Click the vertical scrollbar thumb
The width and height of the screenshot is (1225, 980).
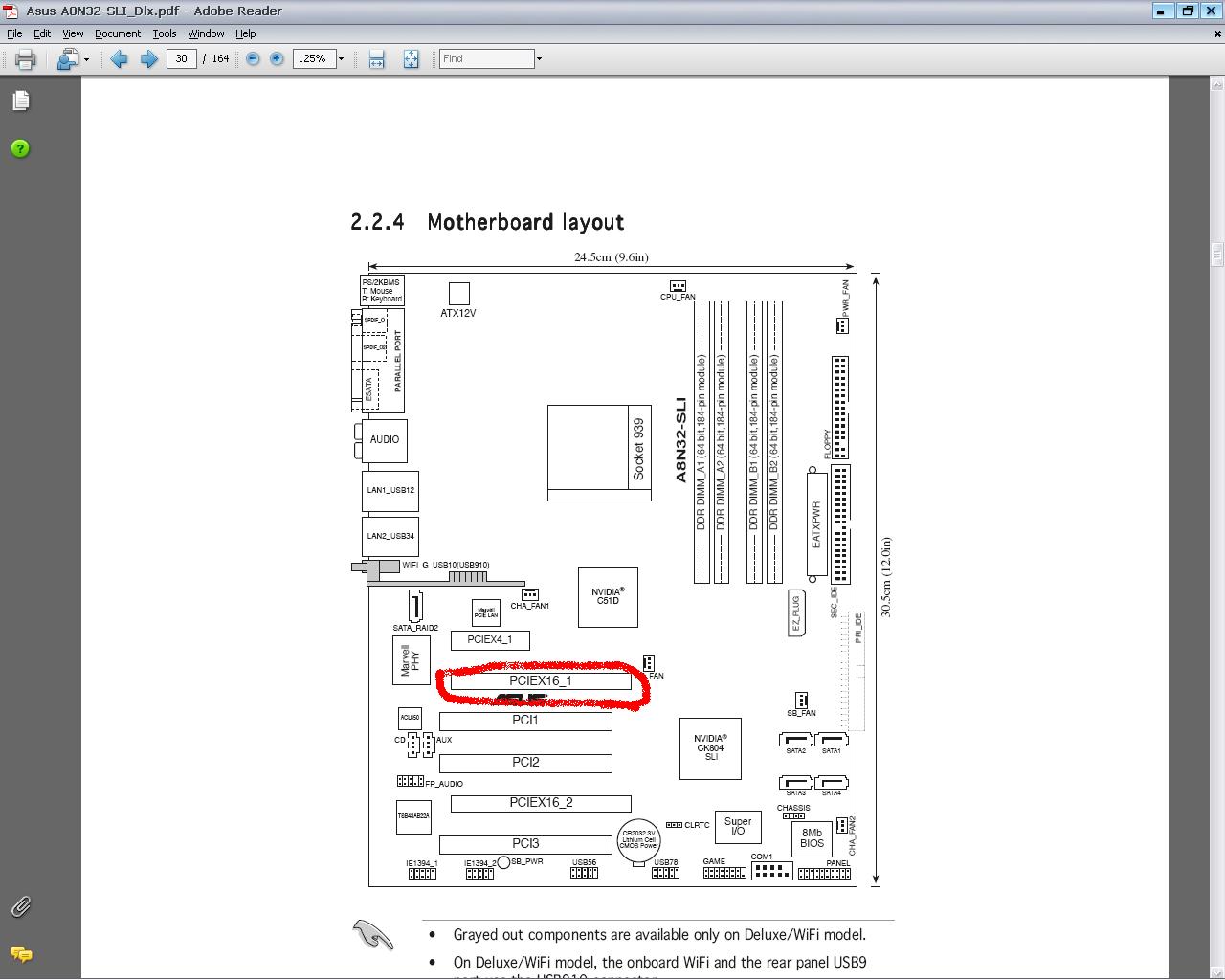coord(1217,254)
